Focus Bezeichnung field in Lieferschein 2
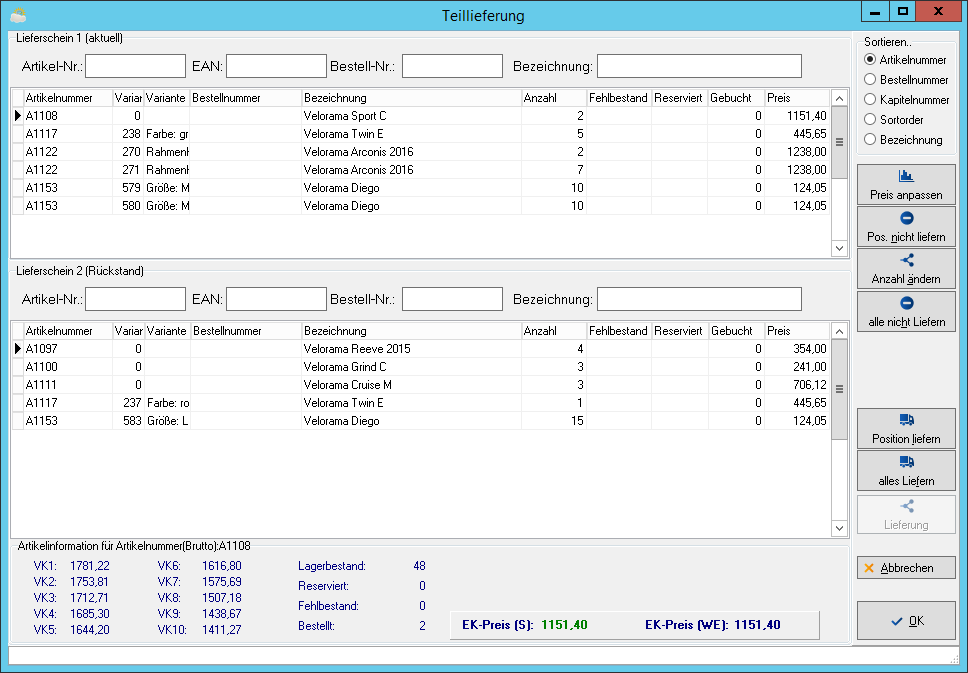Image resolution: width=968 pixels, height=673 pixels. [x=699, y=299]
